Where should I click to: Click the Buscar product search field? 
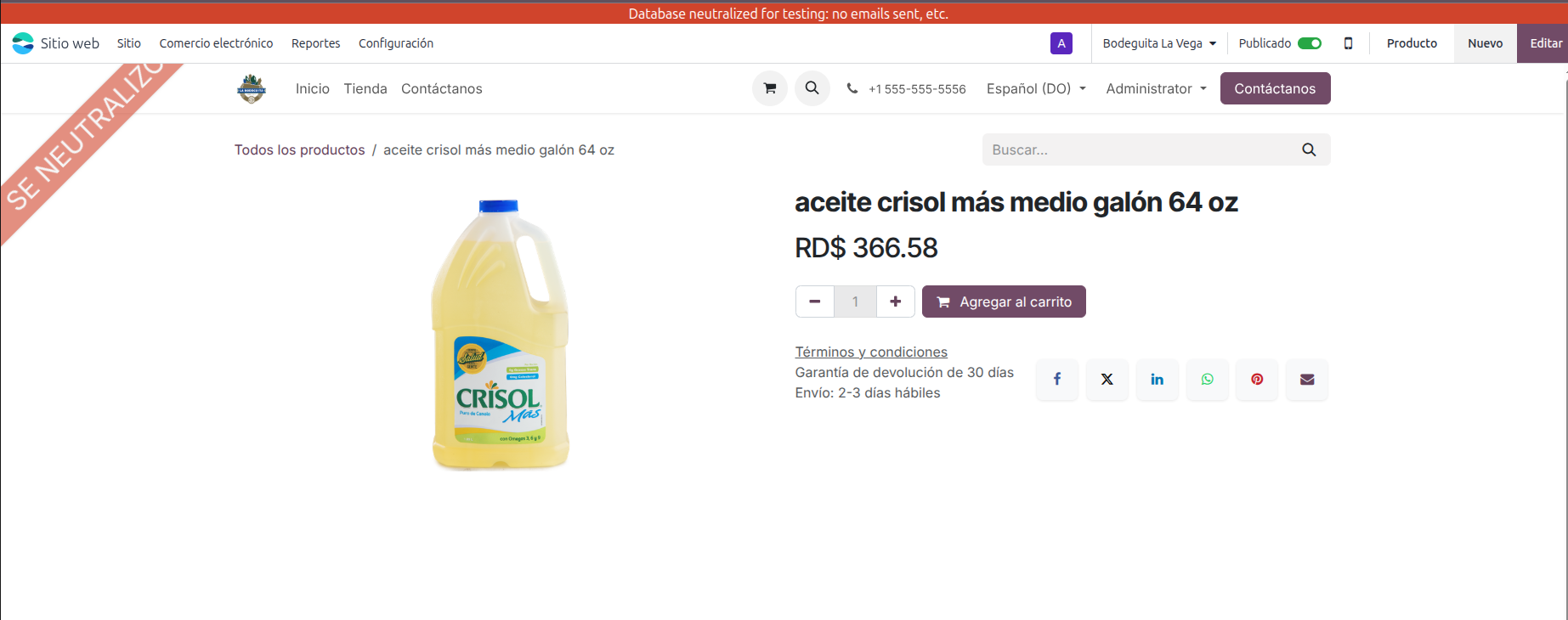tap(1139, 149)
